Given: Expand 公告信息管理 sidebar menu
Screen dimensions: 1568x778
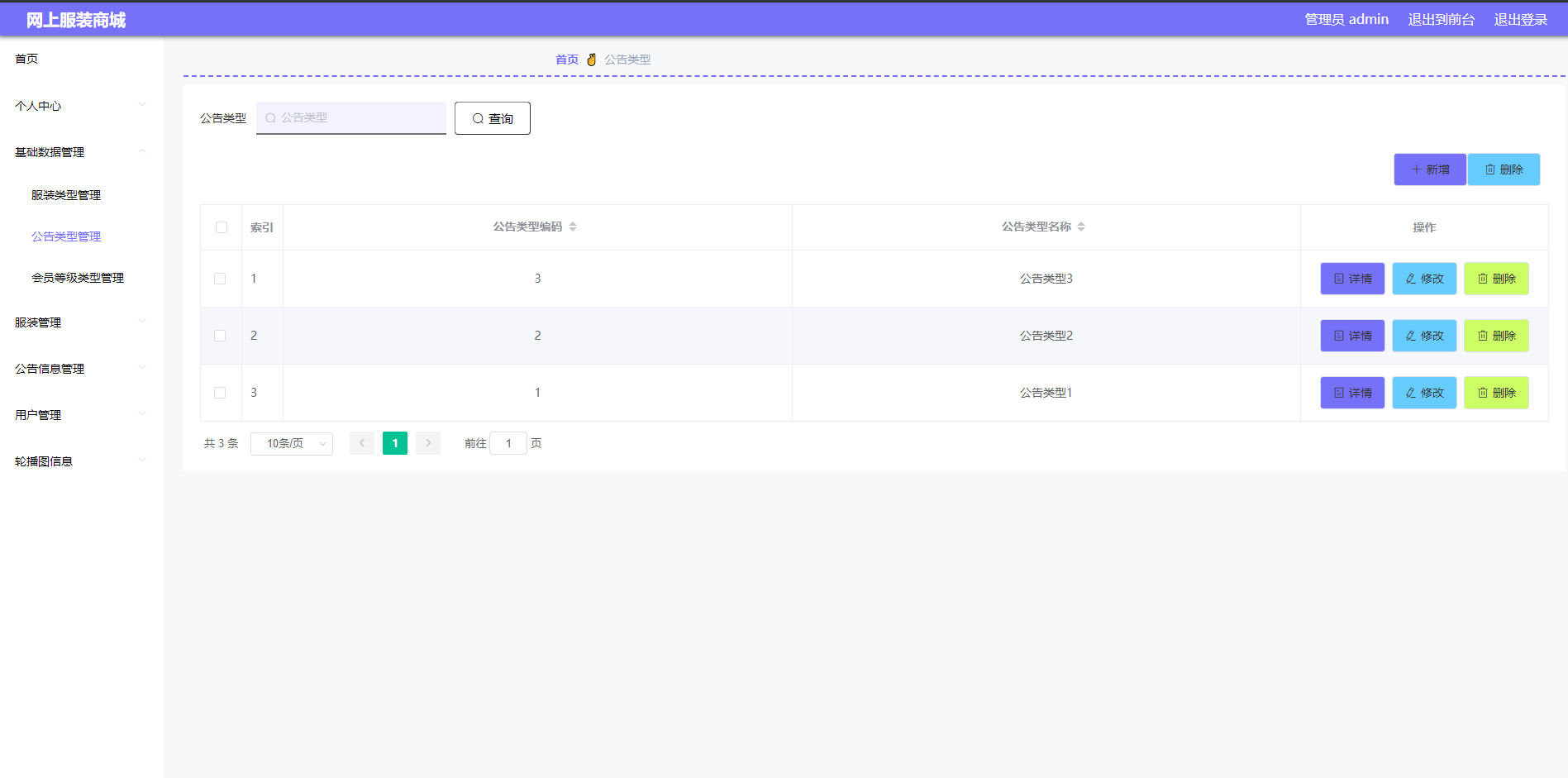Looking at the screenshot, I should click(x=81, y=369).
